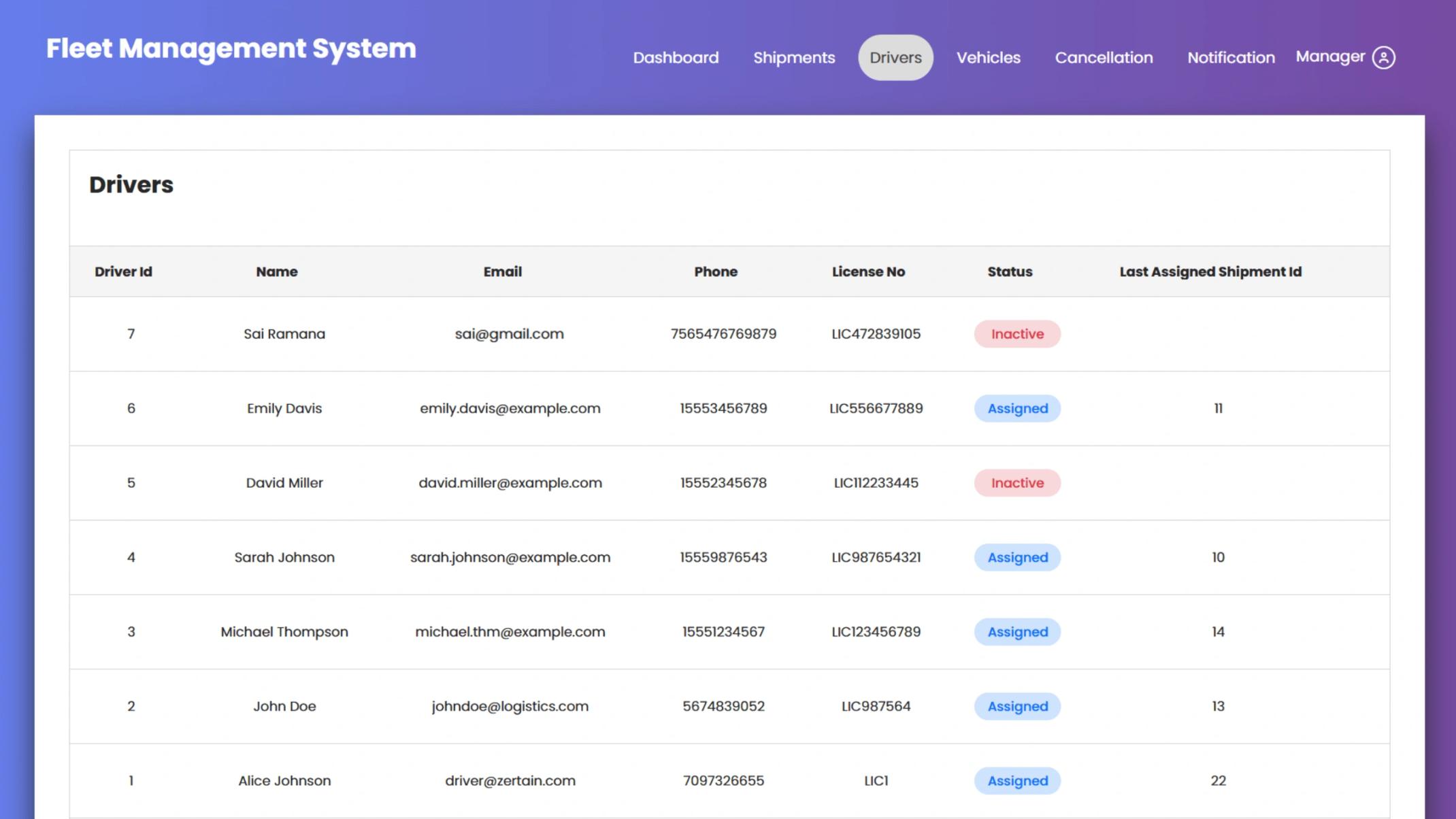The width and height of the screenshot is (1456, 819).
Task: Select the name David Miller
Action: tap(284, 483)
